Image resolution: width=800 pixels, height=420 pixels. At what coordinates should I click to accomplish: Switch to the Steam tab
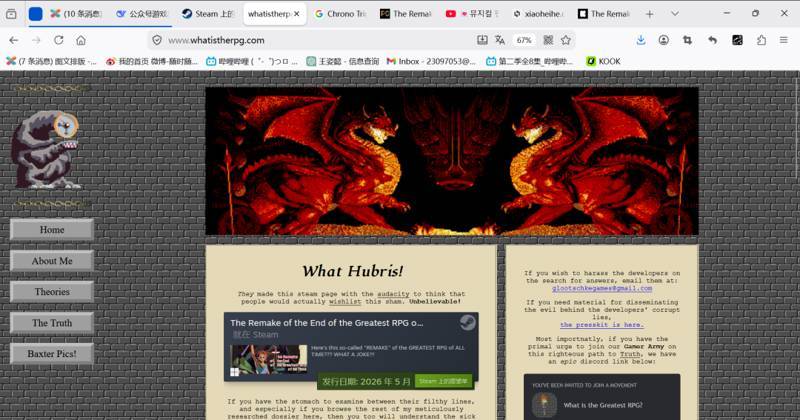pos(208,14)
